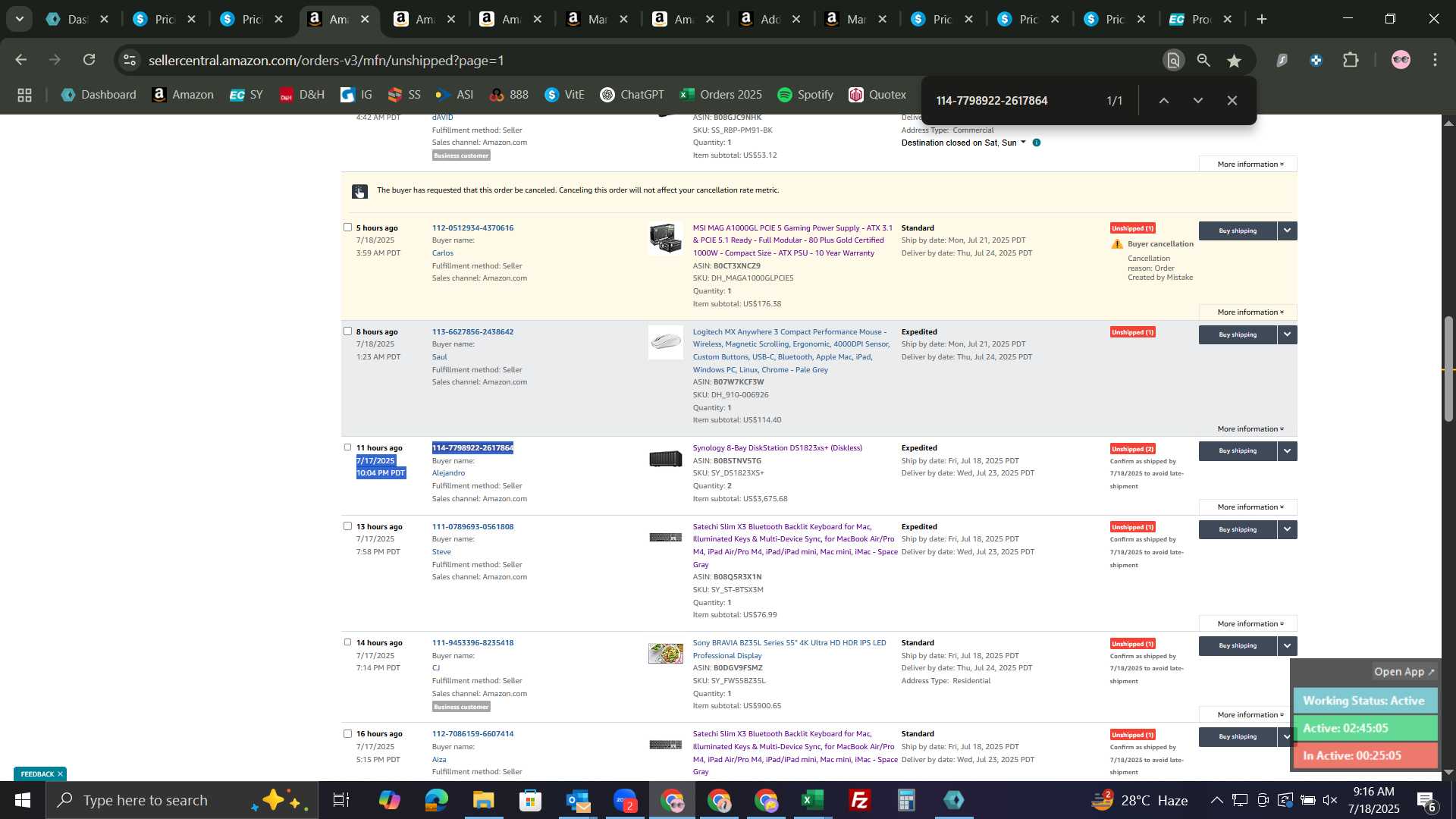Expand Buy shipping dropdown for Logitech mouse order
The height and width of the screenshot is (819, 1456).
tap(1287, 334)
